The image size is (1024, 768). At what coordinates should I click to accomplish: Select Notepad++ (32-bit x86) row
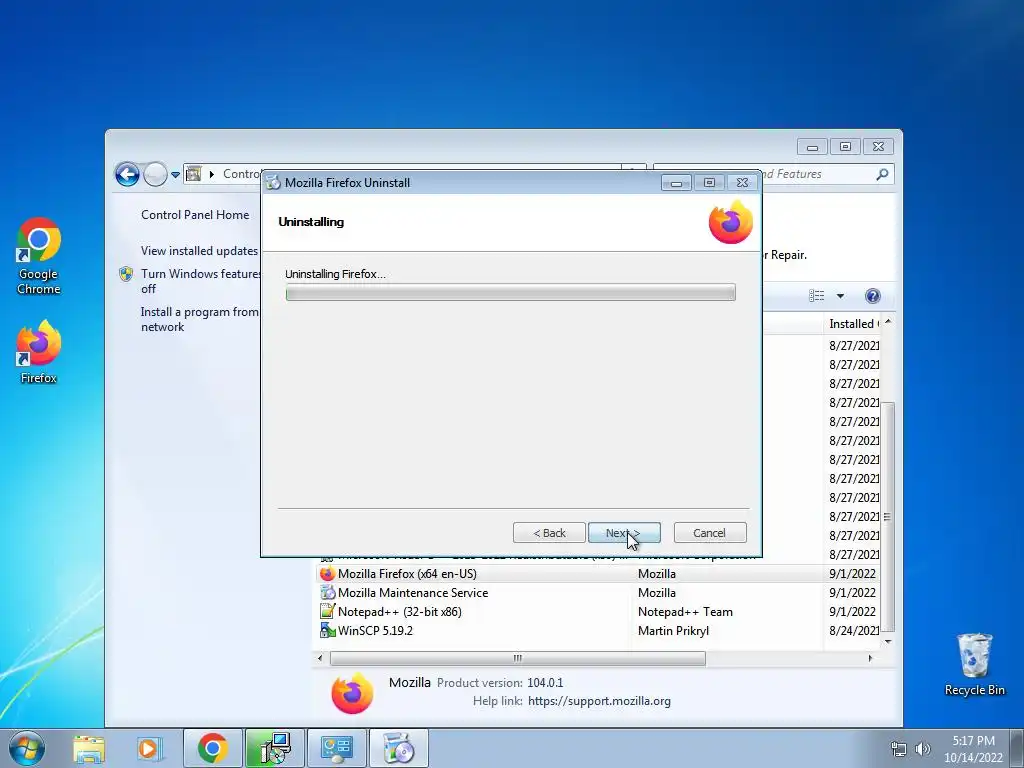(x=598, y=611)
